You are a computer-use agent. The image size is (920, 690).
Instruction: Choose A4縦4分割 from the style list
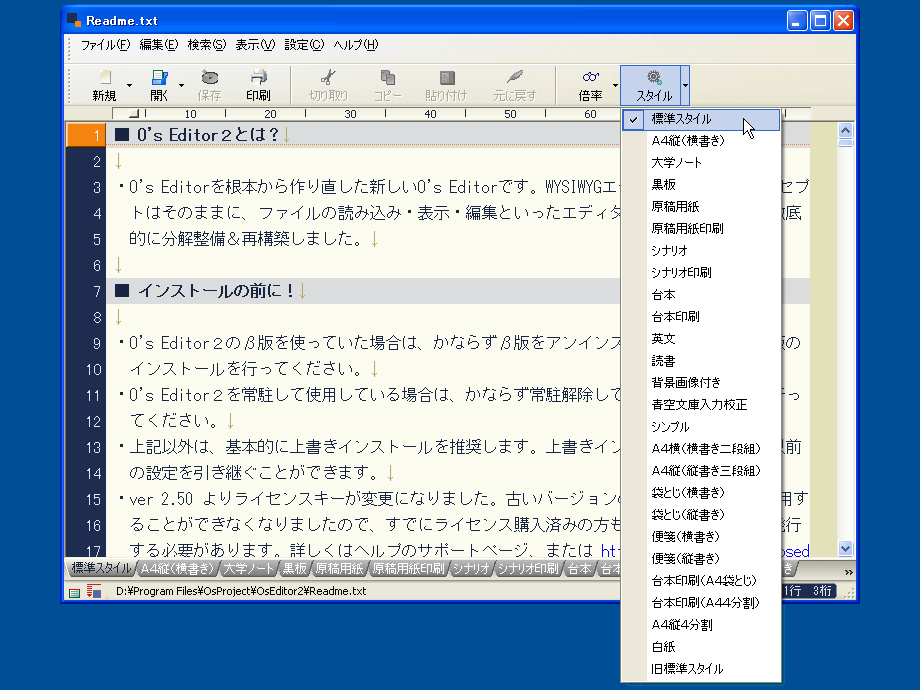[701, 625]
